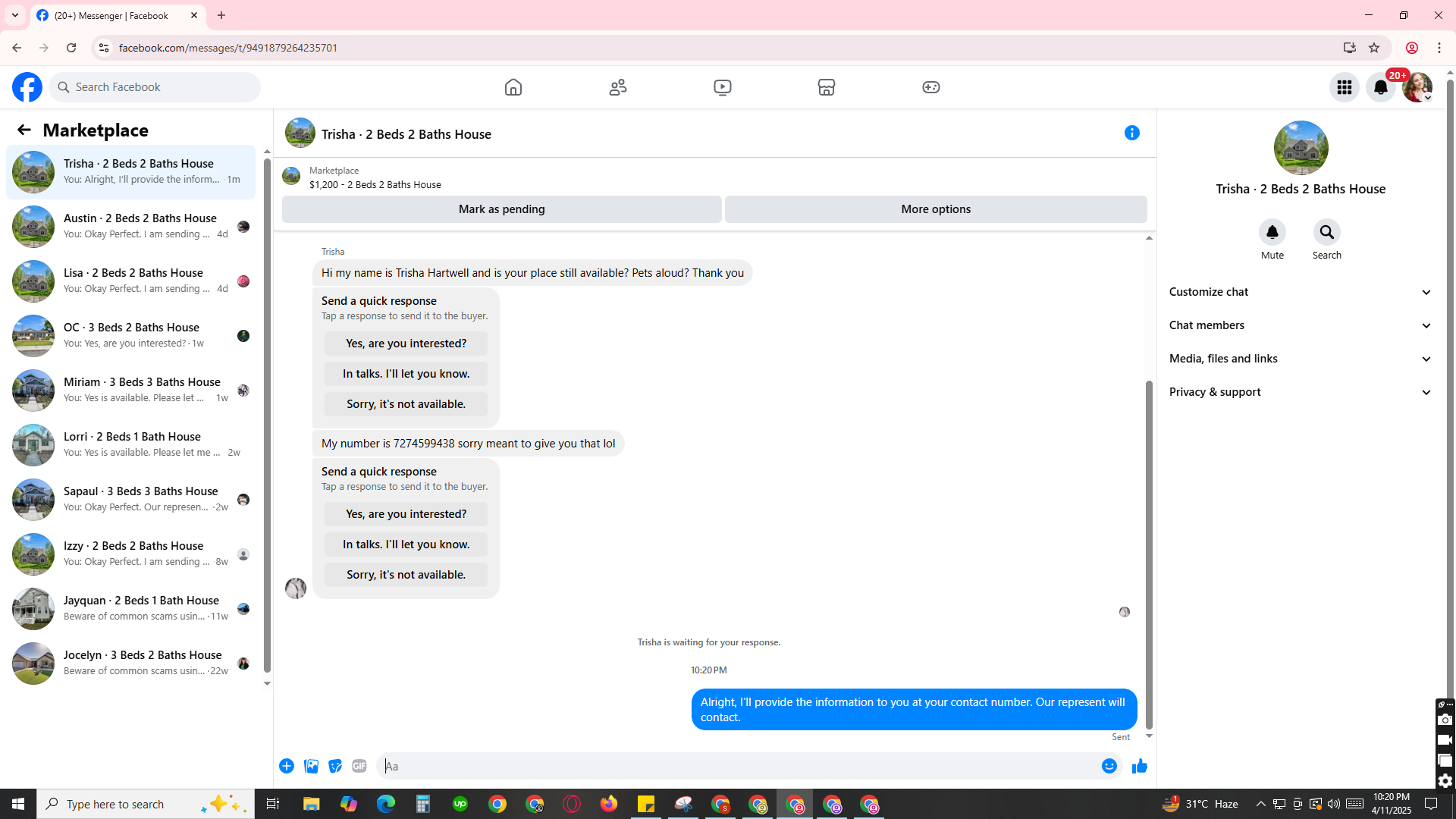The height and width of the screenshot is (819, 1456).
Task: Expand the Customize chat section
Action: click(x=1301, y=292)
